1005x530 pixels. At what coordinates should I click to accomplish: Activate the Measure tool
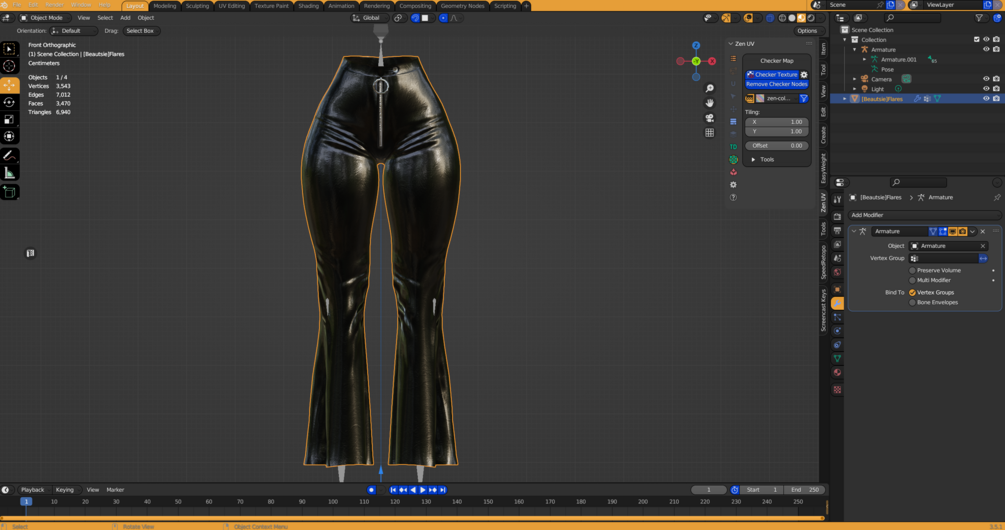10,173
